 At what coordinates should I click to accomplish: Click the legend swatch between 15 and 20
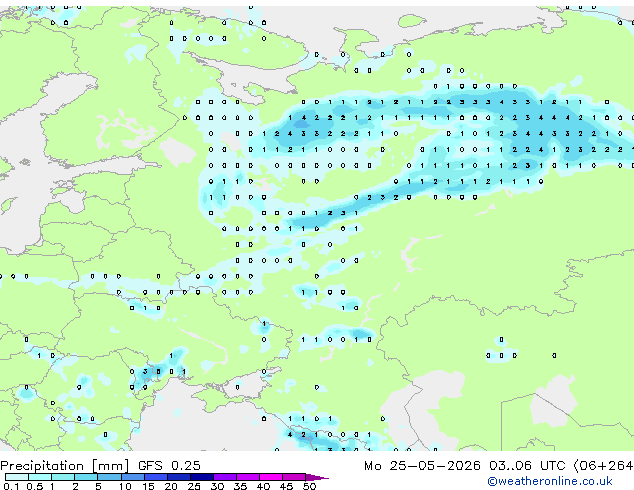[x=155, y=477]
